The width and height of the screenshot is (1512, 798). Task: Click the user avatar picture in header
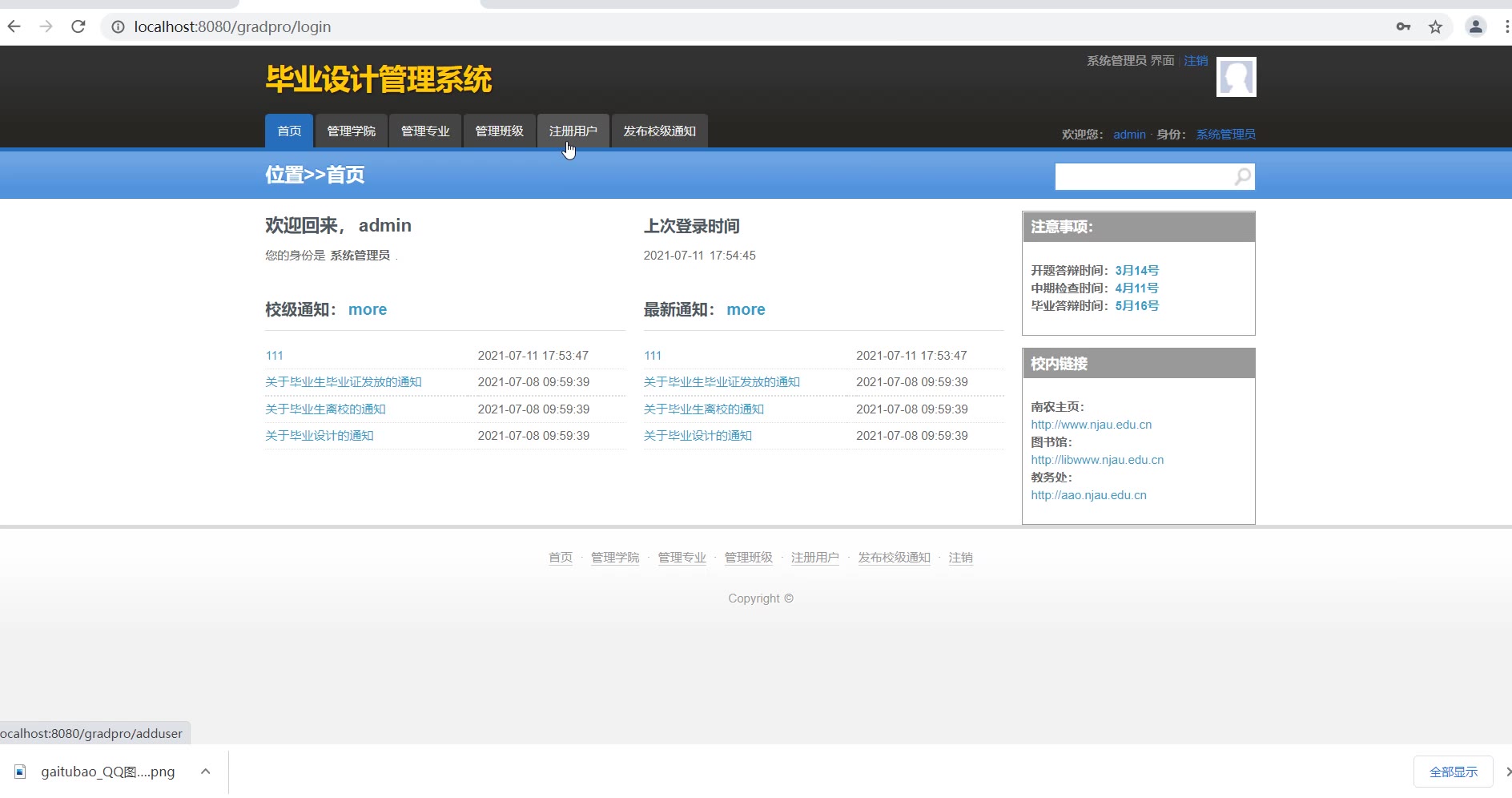tap(1236, 77)
